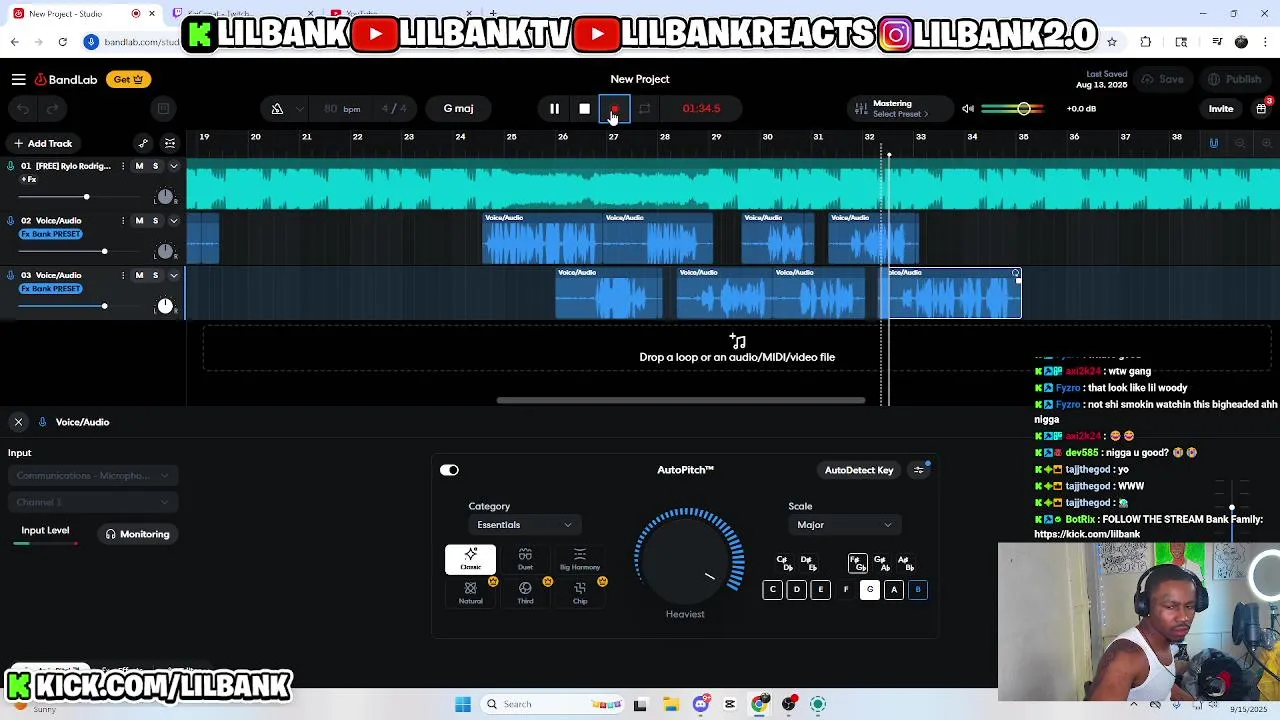Click the Save button
Image resolution: width=1280 pixels, height=720 pixels.
1163,79
